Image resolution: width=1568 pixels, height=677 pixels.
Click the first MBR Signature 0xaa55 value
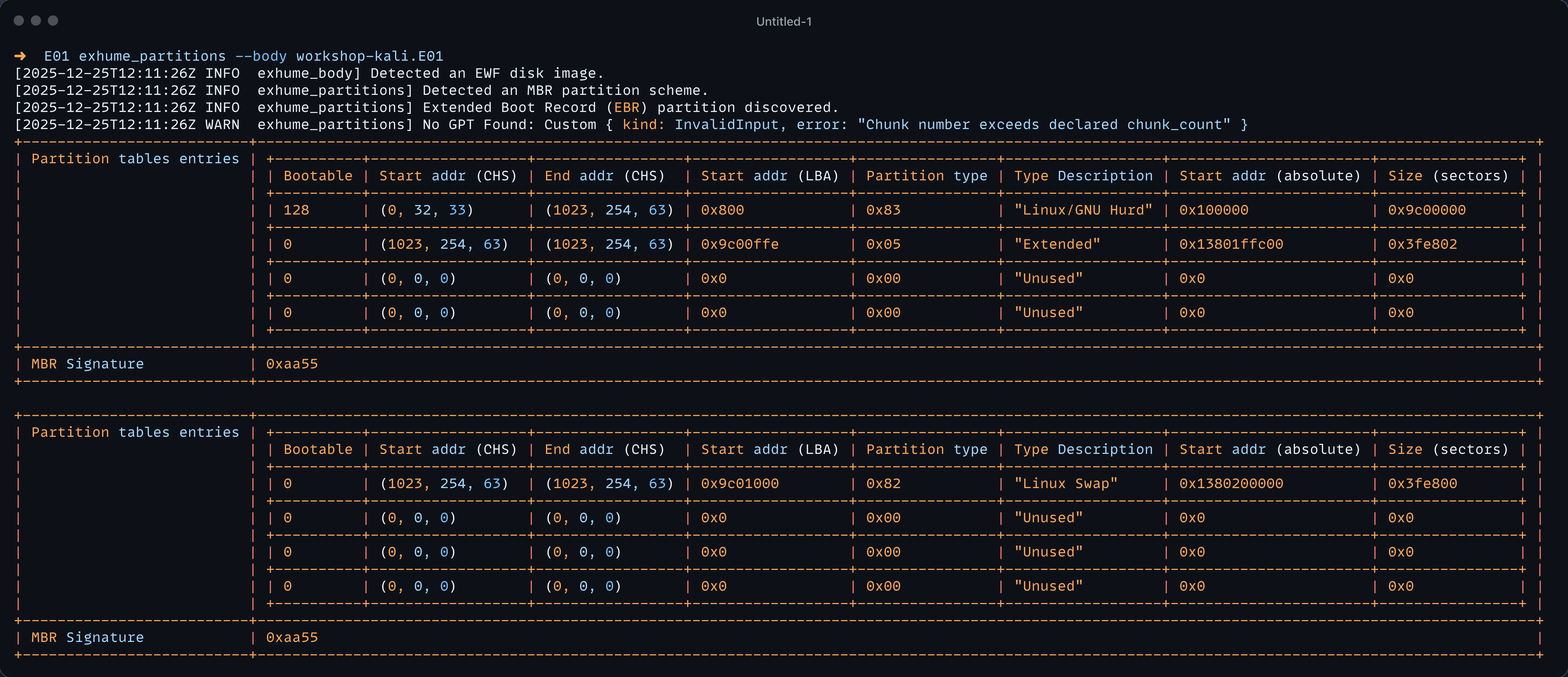pyautogui.click(x=292, y=364)
